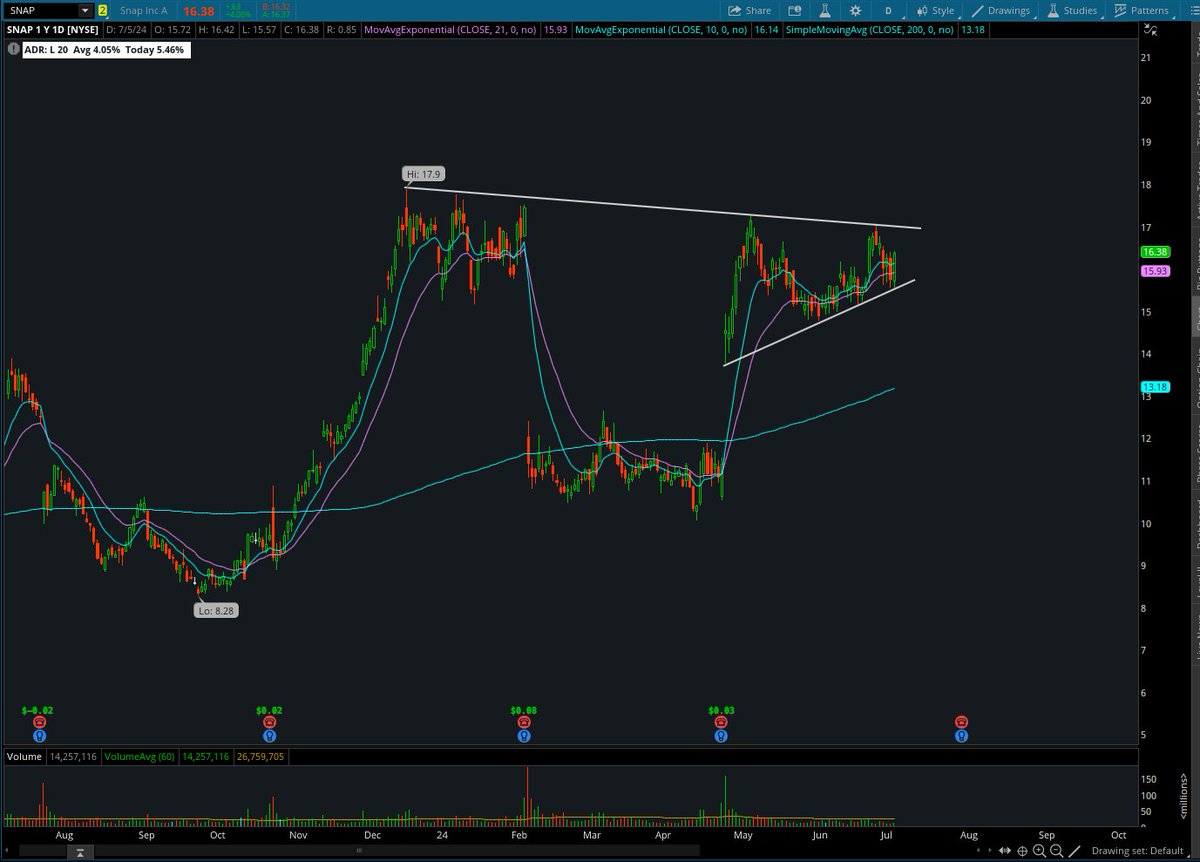The image size is (1200, 862).
Task: Open the symbol selector dropdown arrow
Action: pyautogui.click(x=85, y=10)
